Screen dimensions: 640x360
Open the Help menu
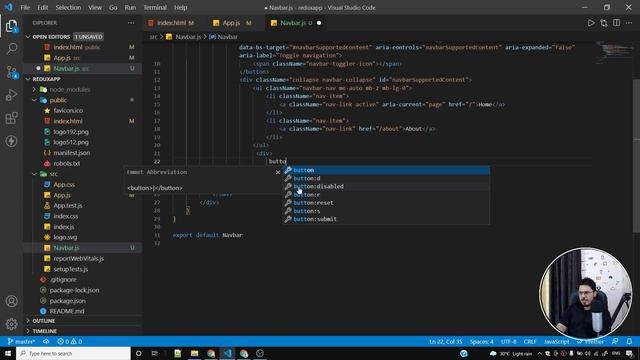pyautogui.click(x=180, y=7)
